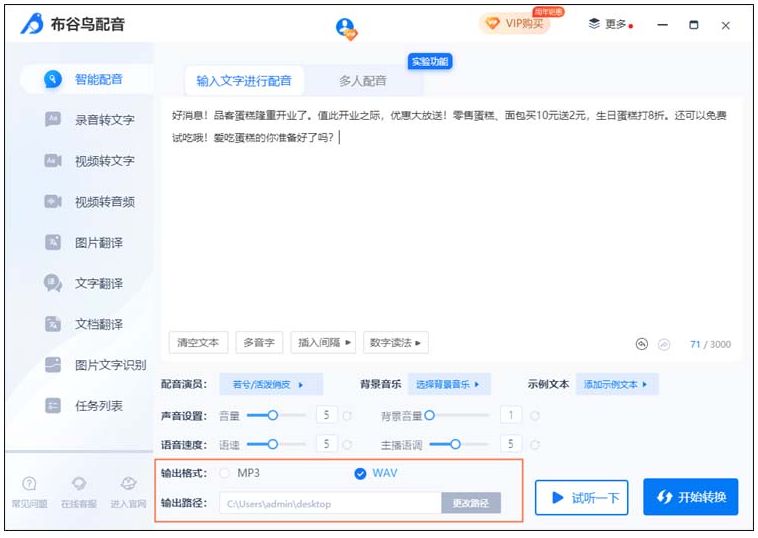Switch to the 多人配音 tab
Image resolution: width=758 pixels, height=538 pixels.
point(362,81)
